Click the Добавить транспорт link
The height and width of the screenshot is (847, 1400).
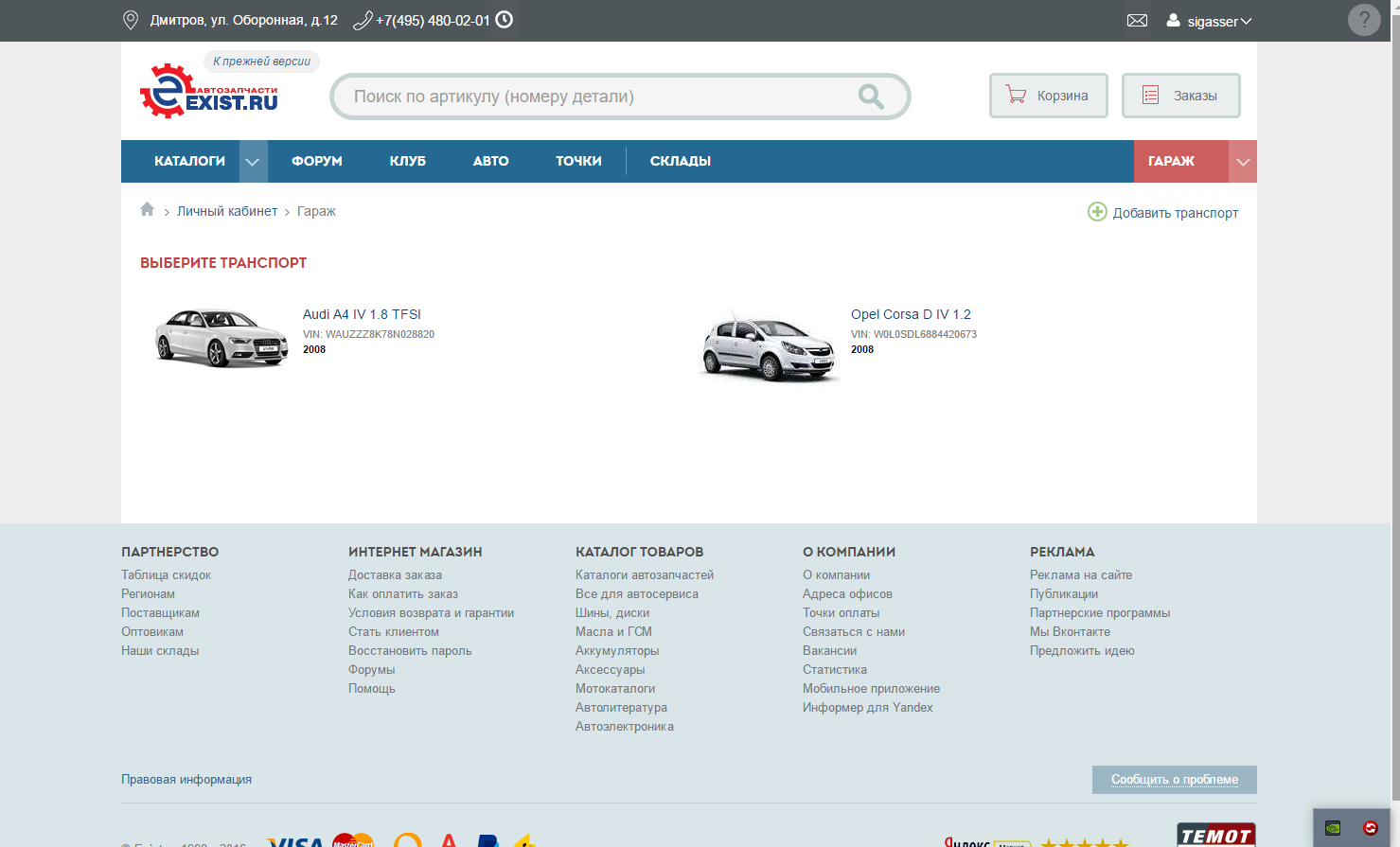click(1176, 213)
